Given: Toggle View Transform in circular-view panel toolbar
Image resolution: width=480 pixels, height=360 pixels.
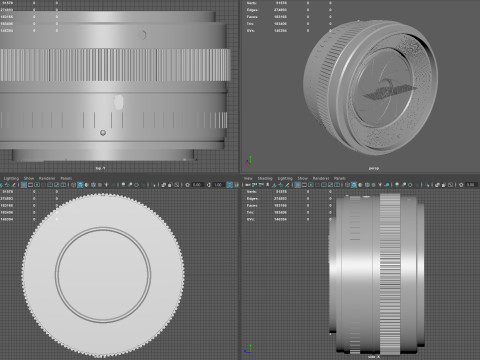Looking at the screenshot, I should (x=230, y=184).
